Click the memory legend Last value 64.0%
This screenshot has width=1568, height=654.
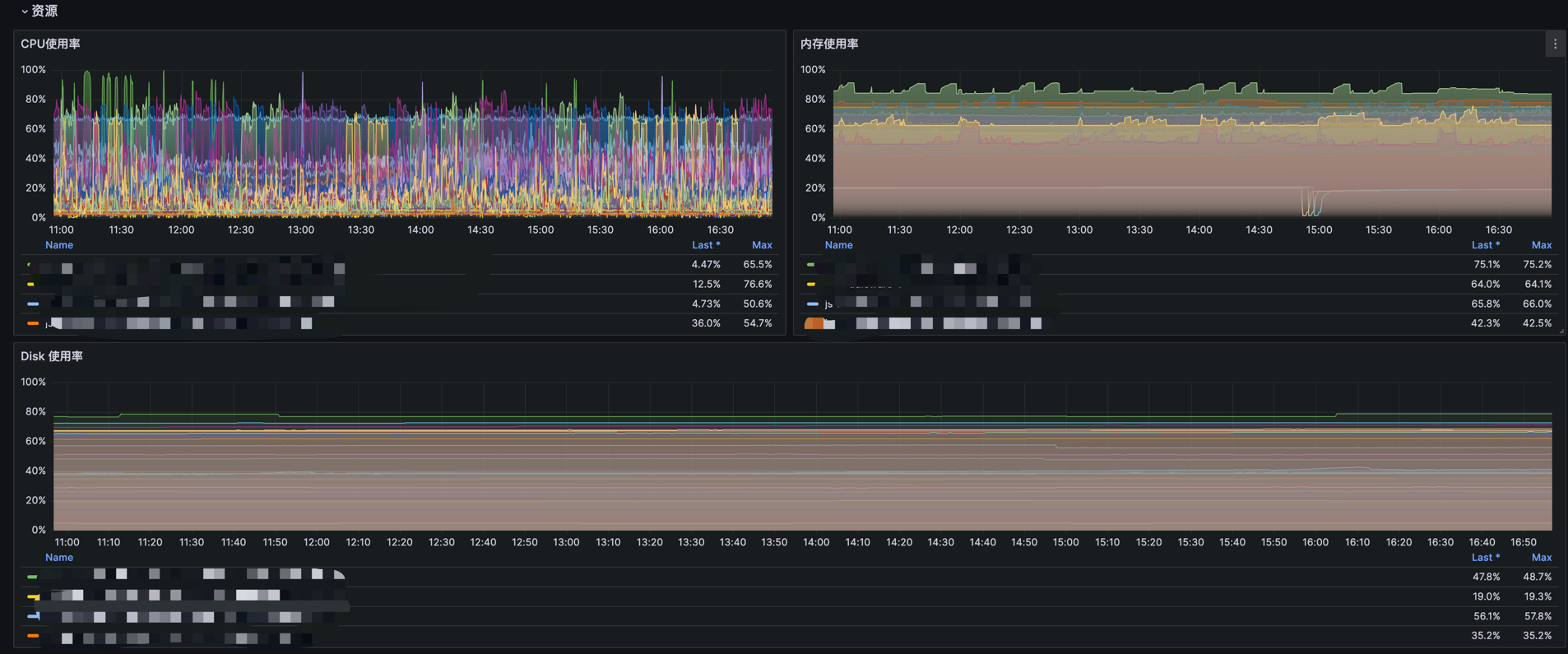click(x=1486, y=285)
